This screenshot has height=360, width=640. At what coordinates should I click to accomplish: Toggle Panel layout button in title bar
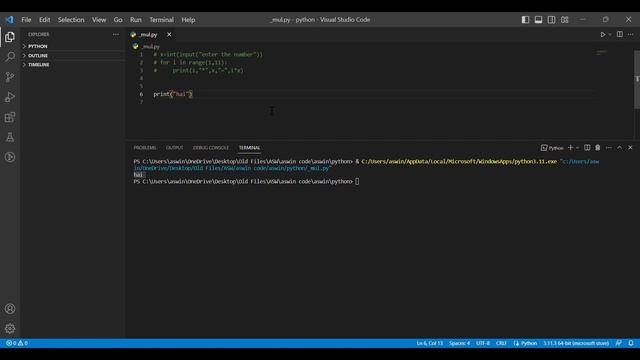pyautogui.click(x=538, y=20)
